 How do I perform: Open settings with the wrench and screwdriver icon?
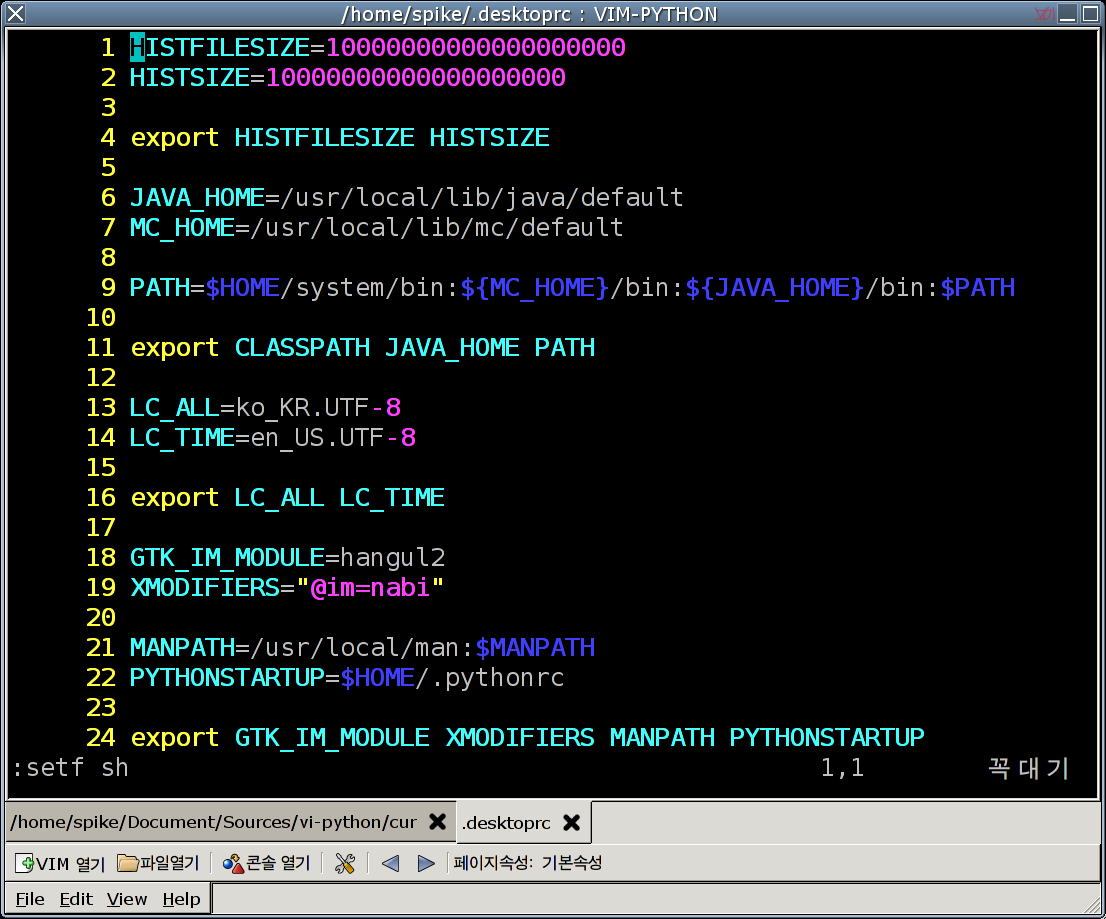coord(345,863)
